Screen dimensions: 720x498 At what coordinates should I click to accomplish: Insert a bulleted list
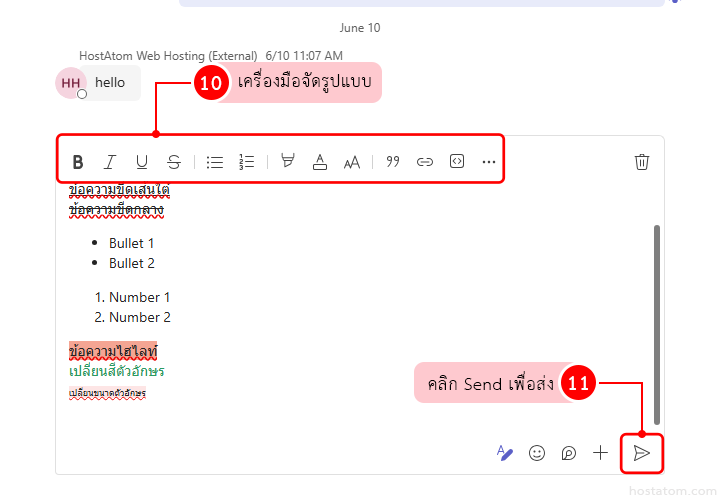tap(214, 162)
